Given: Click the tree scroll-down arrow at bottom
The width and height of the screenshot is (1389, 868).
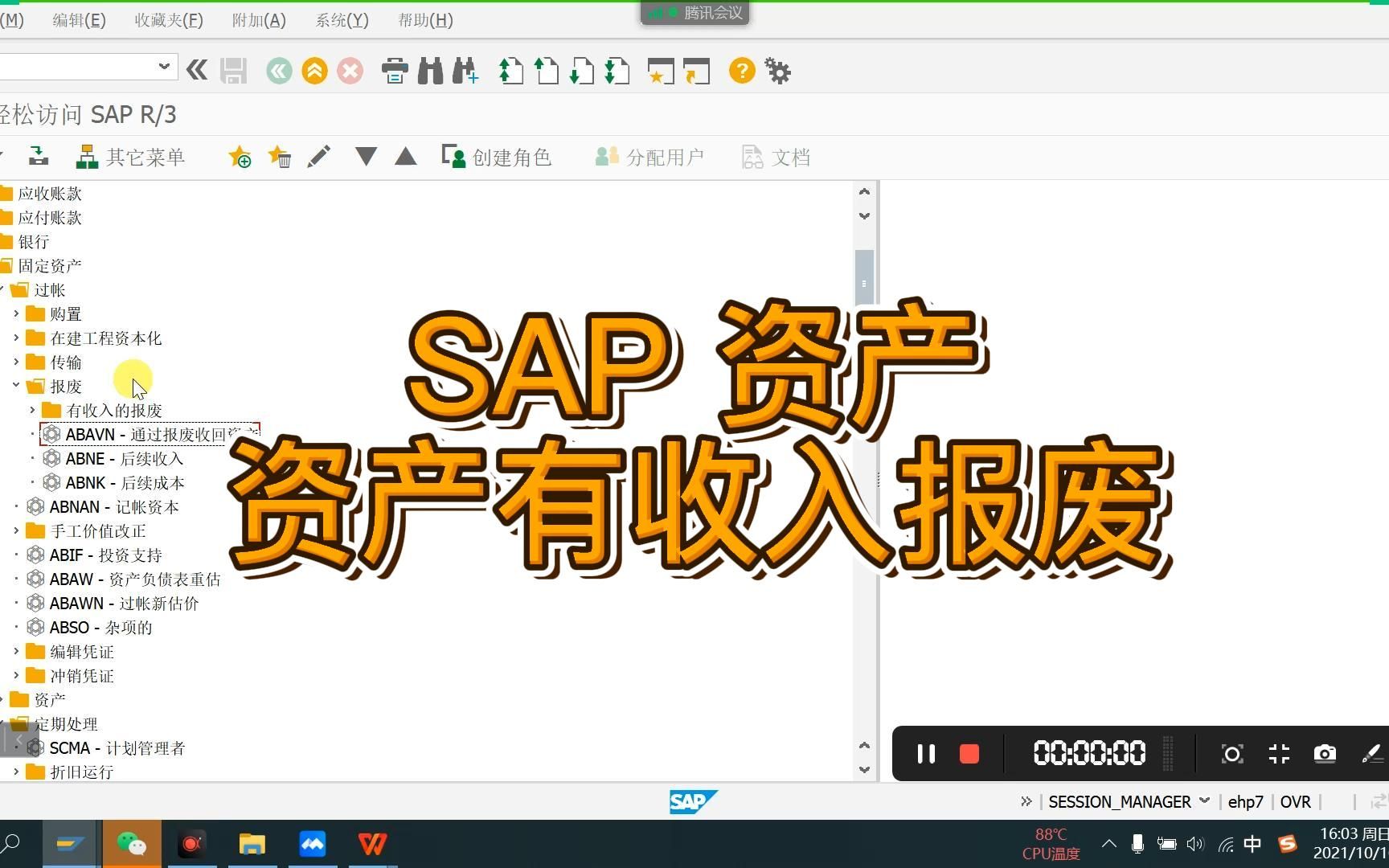Looking at the screenshot, I should [x=864, y=769].
